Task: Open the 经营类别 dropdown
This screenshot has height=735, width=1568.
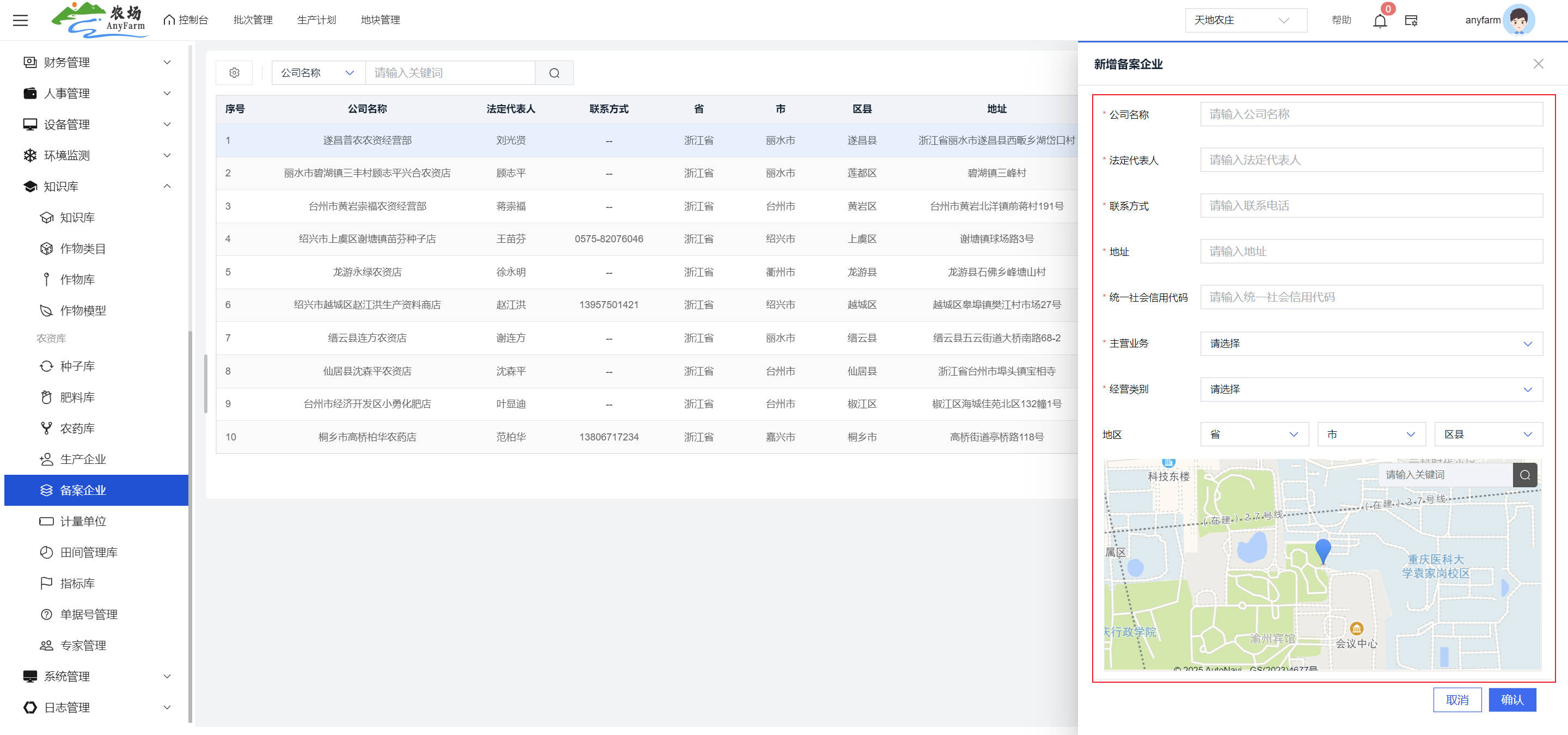Action: point(1371,389)
